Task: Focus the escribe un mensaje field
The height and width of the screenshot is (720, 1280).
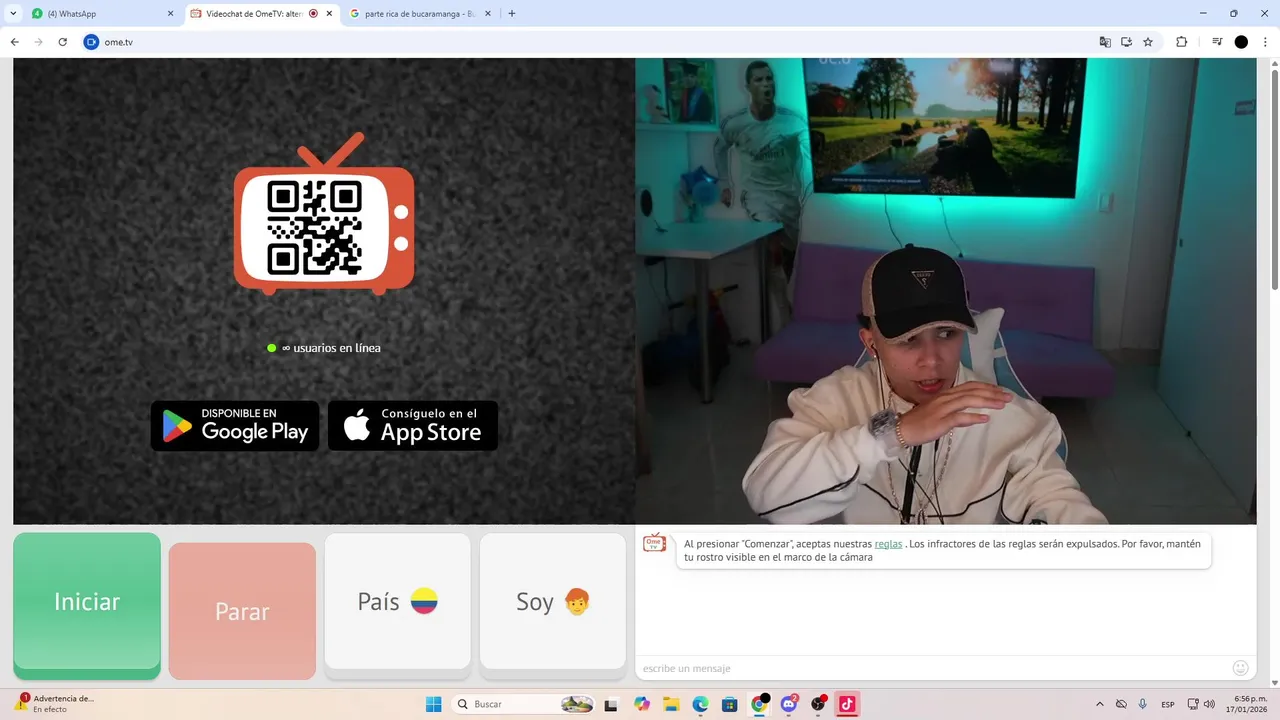Action: [930, 668]
